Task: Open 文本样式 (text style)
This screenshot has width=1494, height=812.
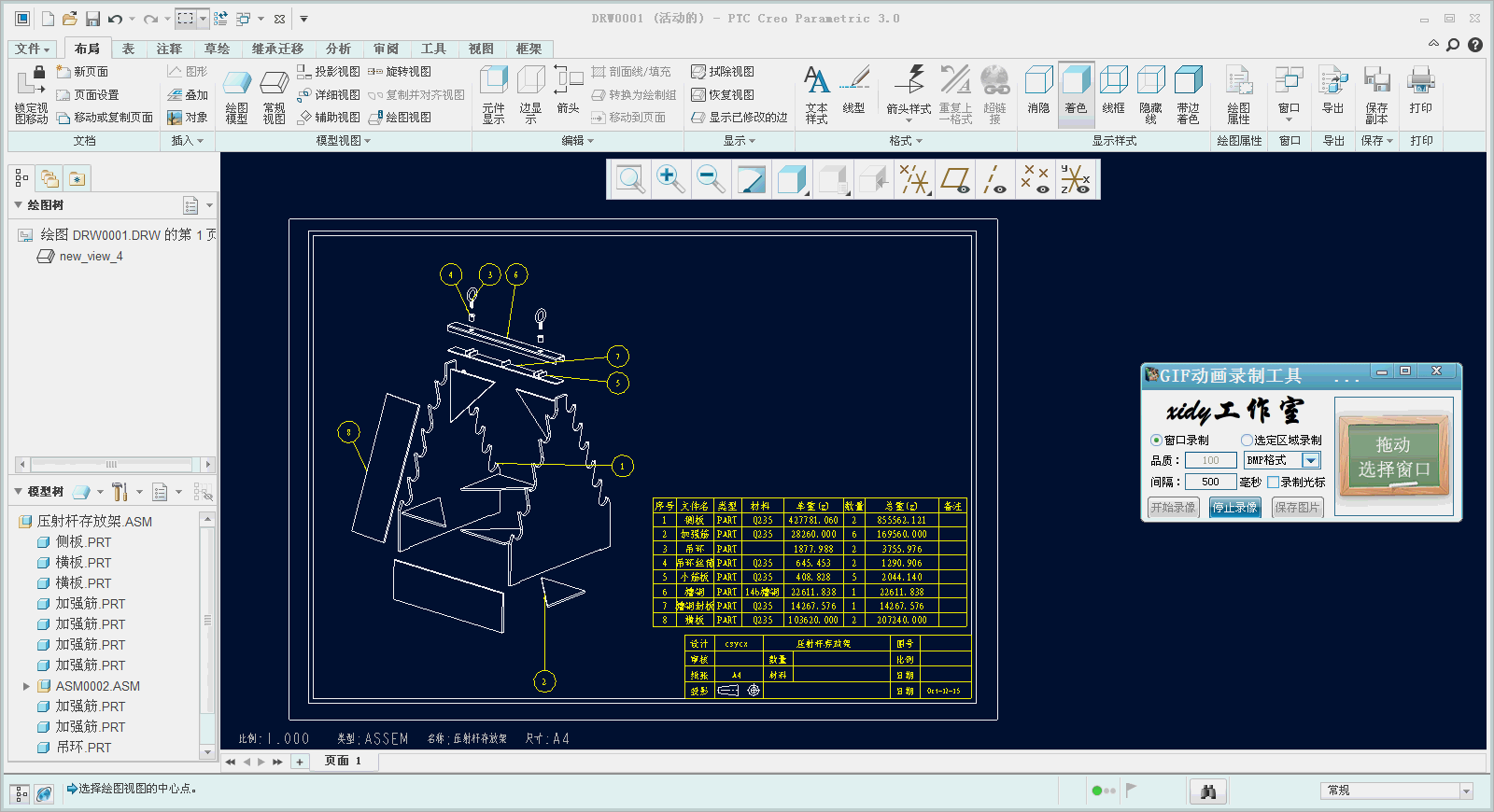Action: 817,95
